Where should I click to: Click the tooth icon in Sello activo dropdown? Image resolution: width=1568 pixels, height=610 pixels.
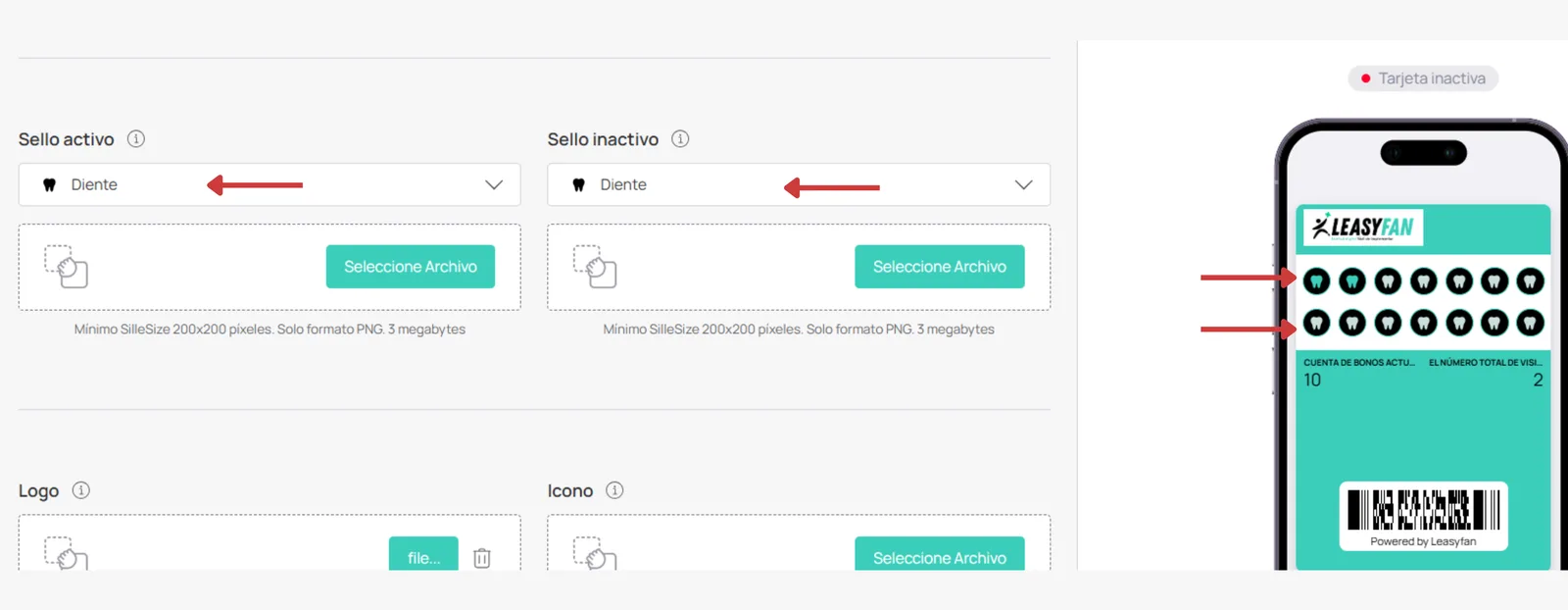[50, 184]
